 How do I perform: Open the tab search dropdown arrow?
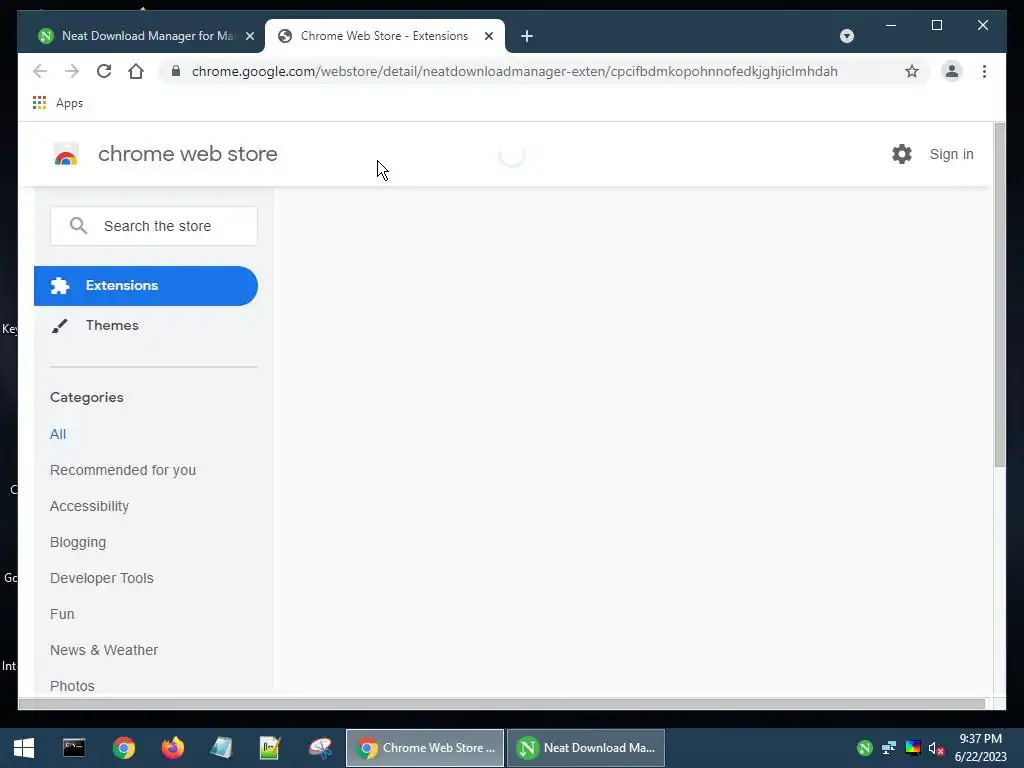point(846,36)
